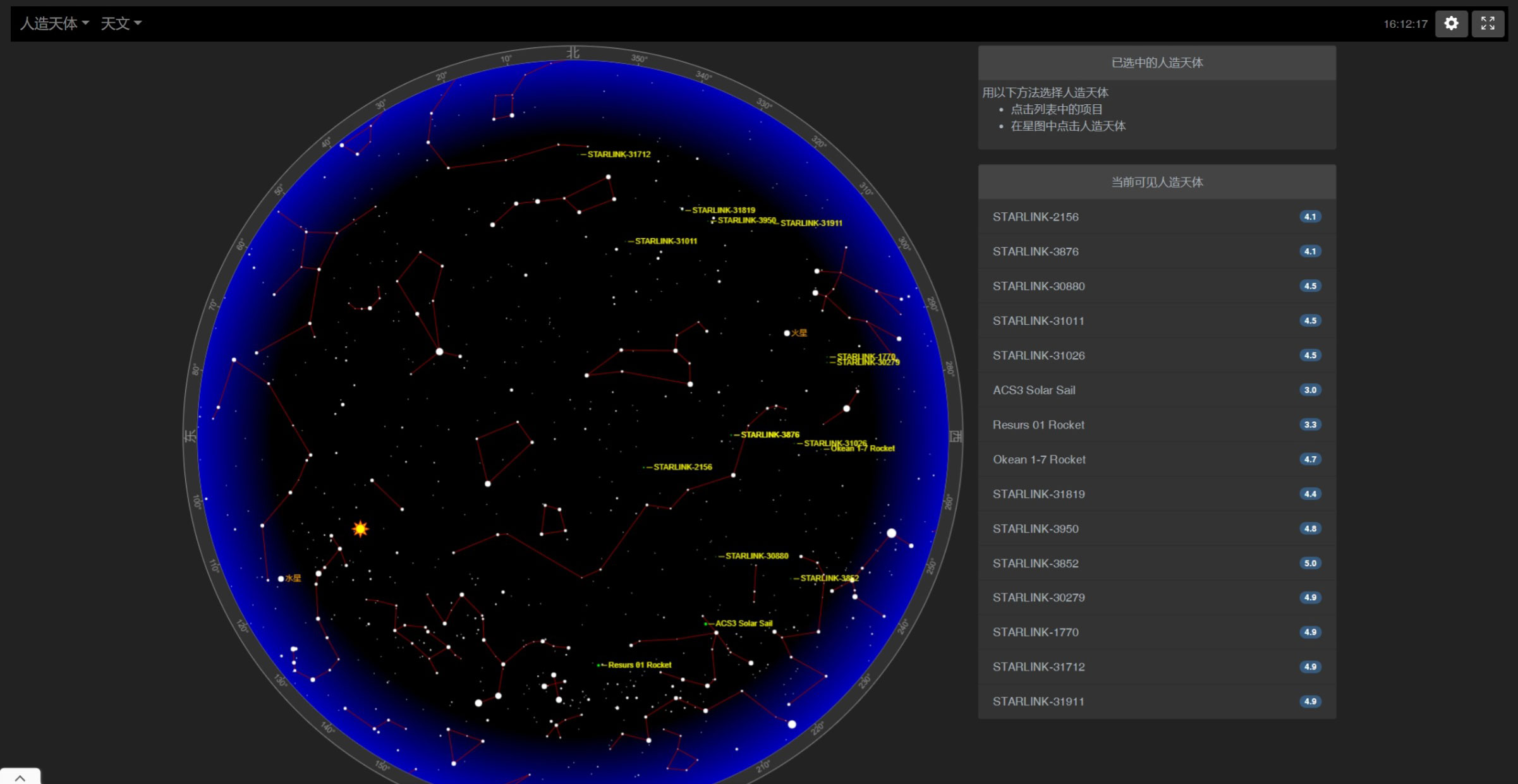The width and height of the screenshot is (1518, 784).
Task: Select STARLINK-3852 list row
Action: (1157, 563)
